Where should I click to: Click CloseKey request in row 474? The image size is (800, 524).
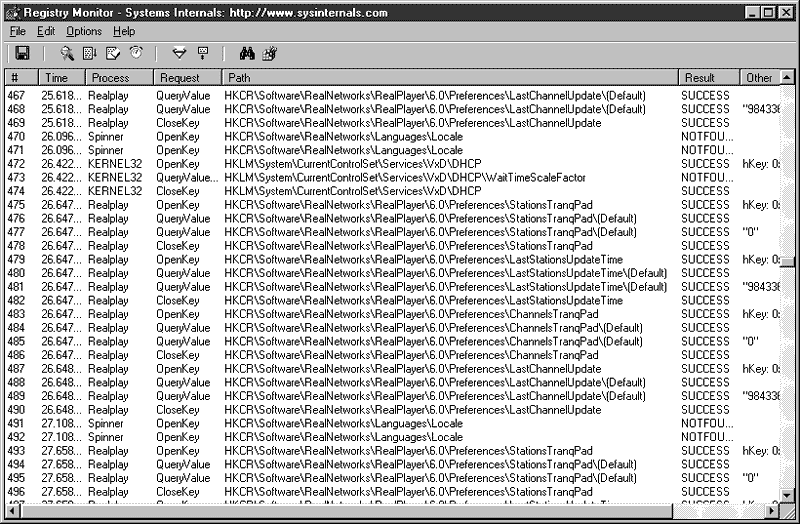pos(178,191)
